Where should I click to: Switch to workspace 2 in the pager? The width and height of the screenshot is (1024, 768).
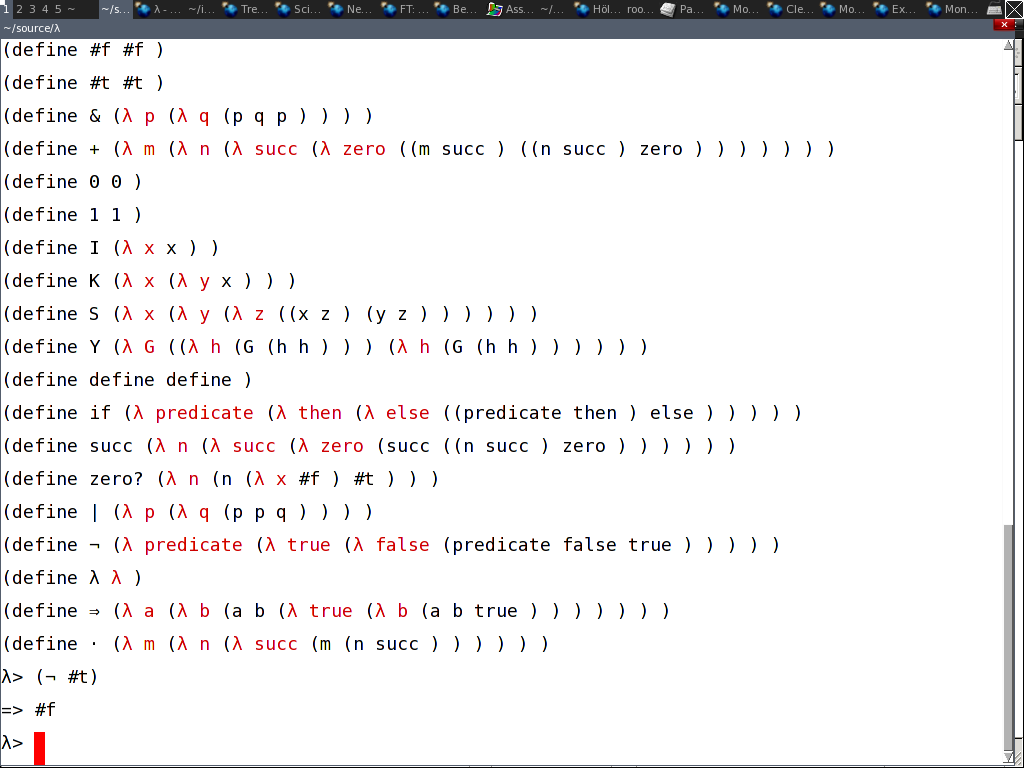click(x=19, y=9)
